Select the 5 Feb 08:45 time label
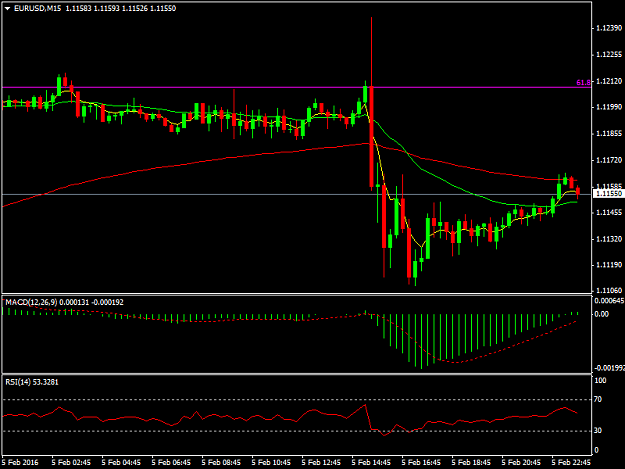 pyautogui.click(x=221, y=463)
